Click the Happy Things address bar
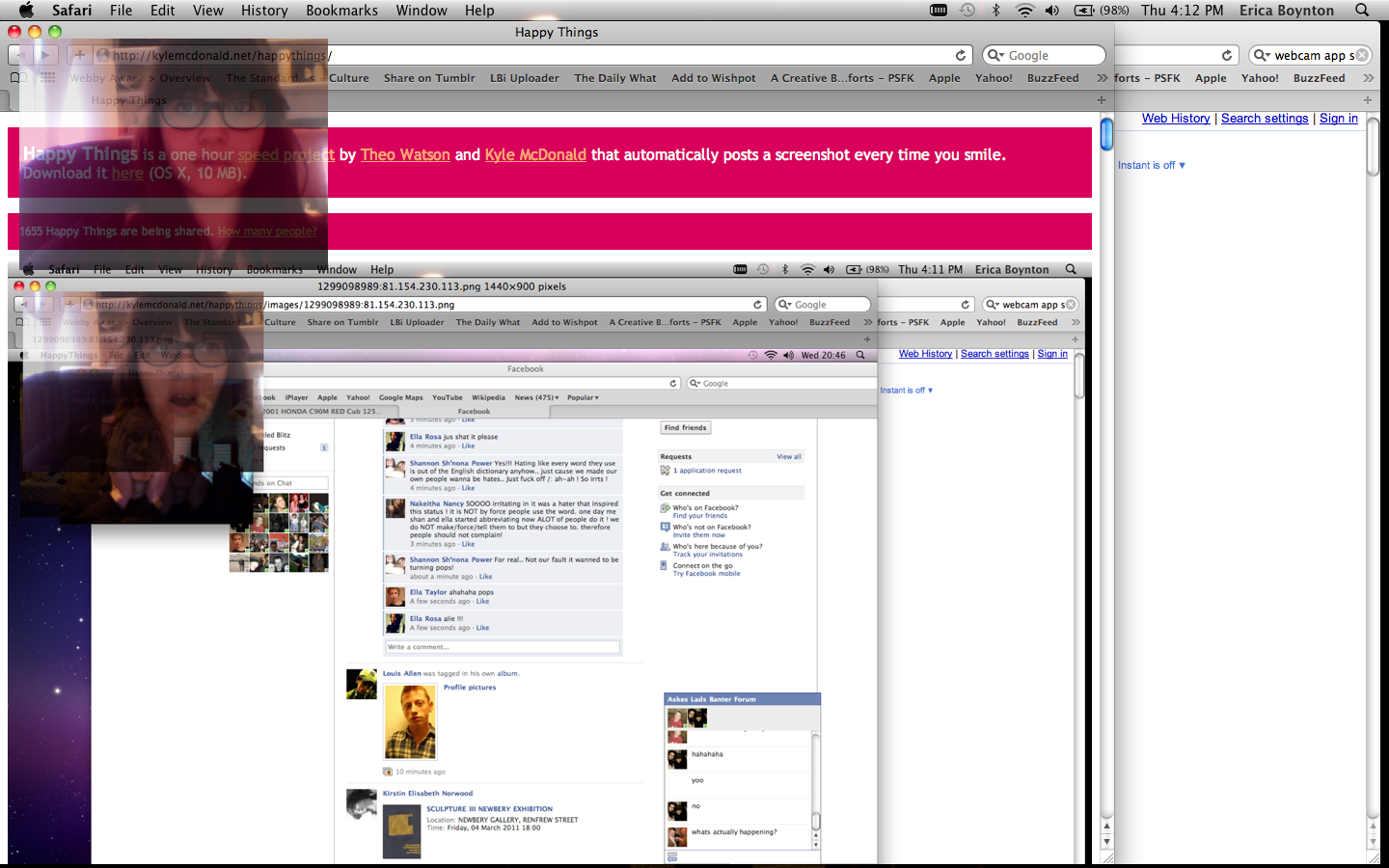 pyautogui.click(x=531, y=55)
